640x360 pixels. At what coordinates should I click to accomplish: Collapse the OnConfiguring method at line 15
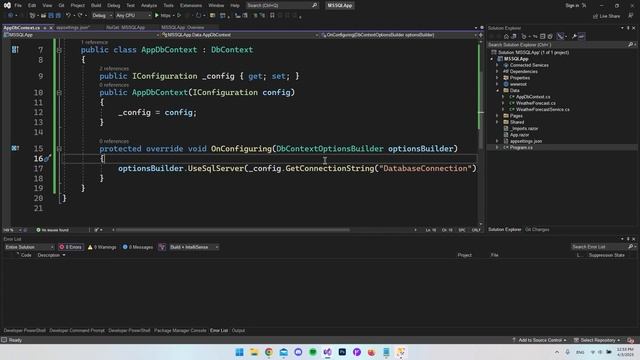pos(59,149)
